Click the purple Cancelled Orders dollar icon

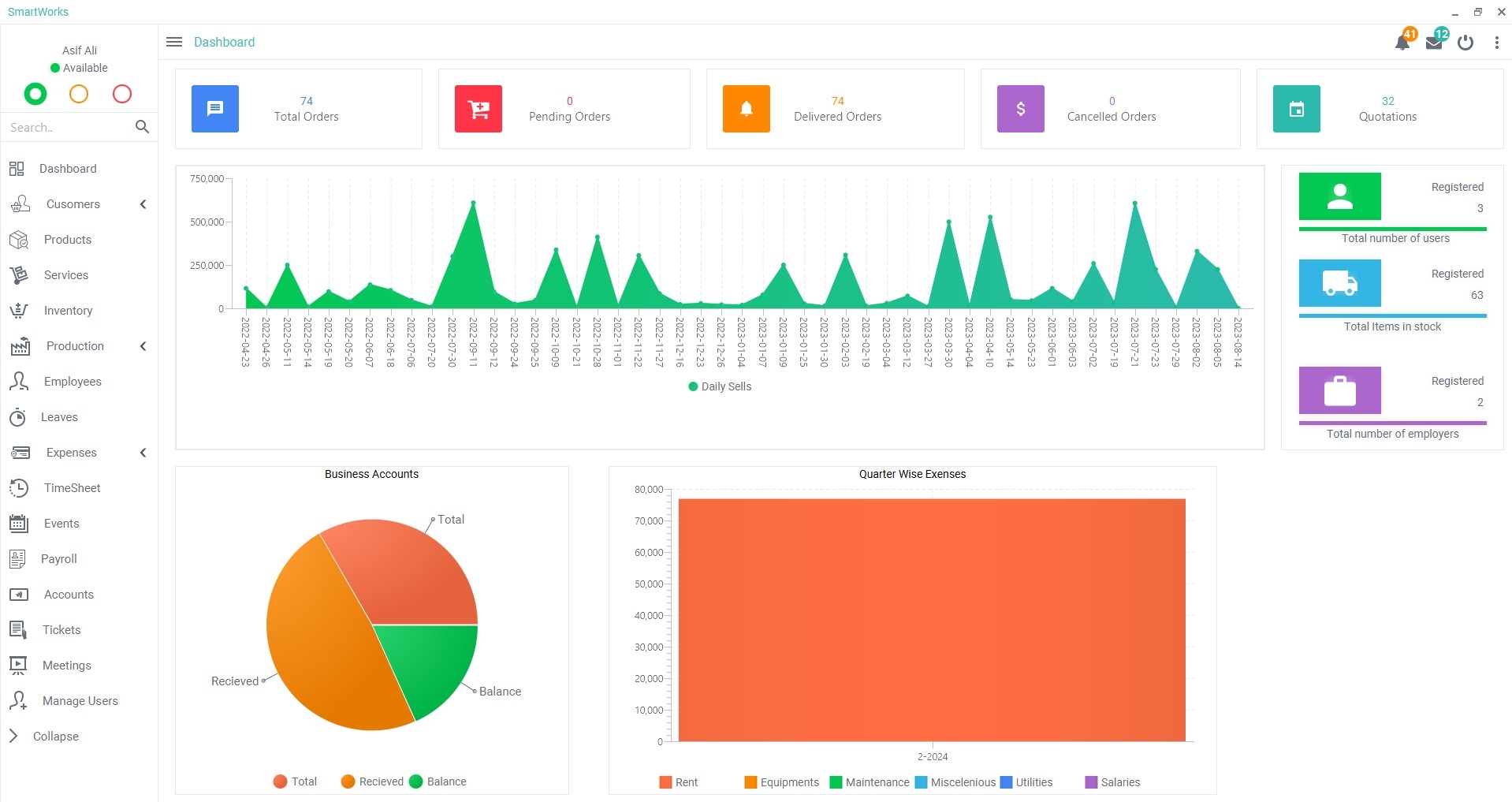[x=1021, y=109]
